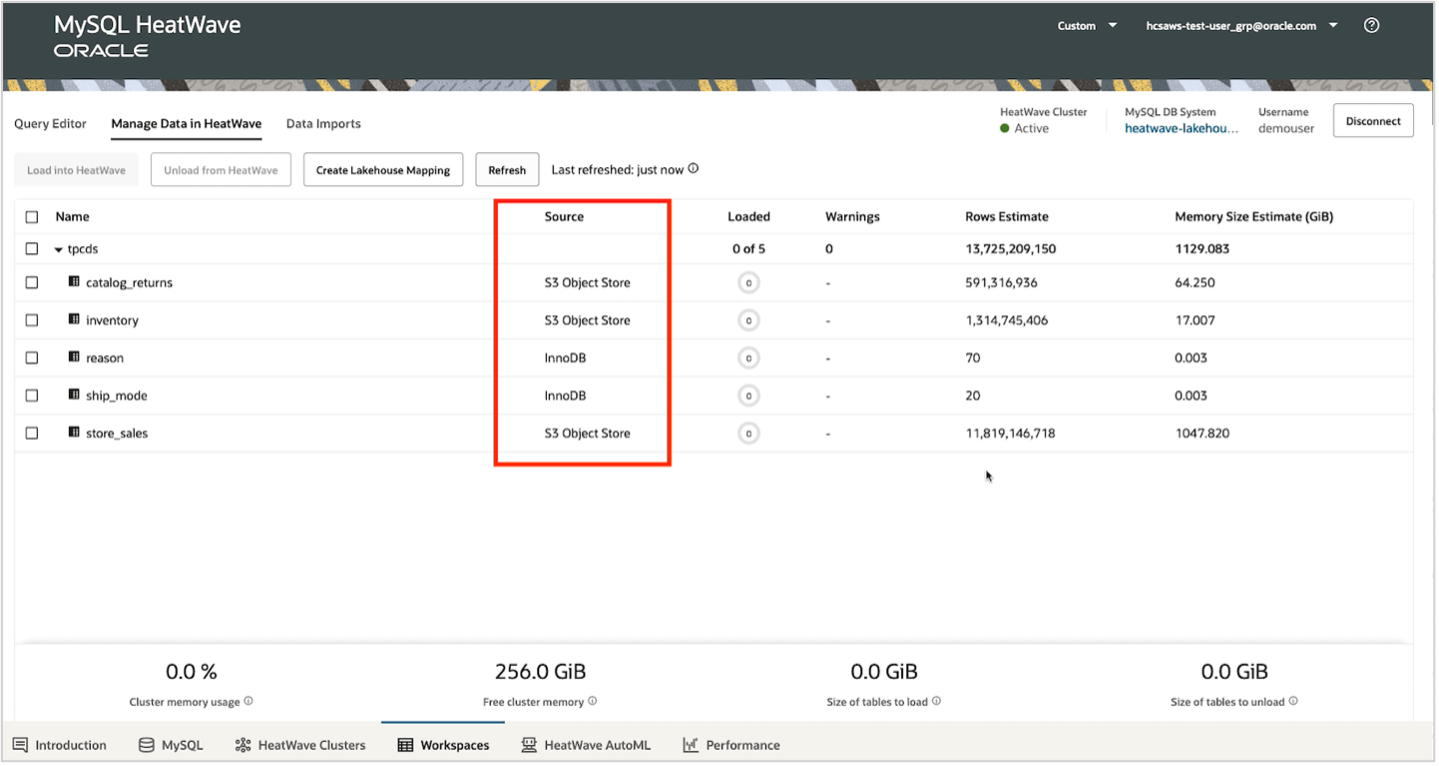
Task: Open the Workspaces panel icon
Action: [x=404, y=744]
